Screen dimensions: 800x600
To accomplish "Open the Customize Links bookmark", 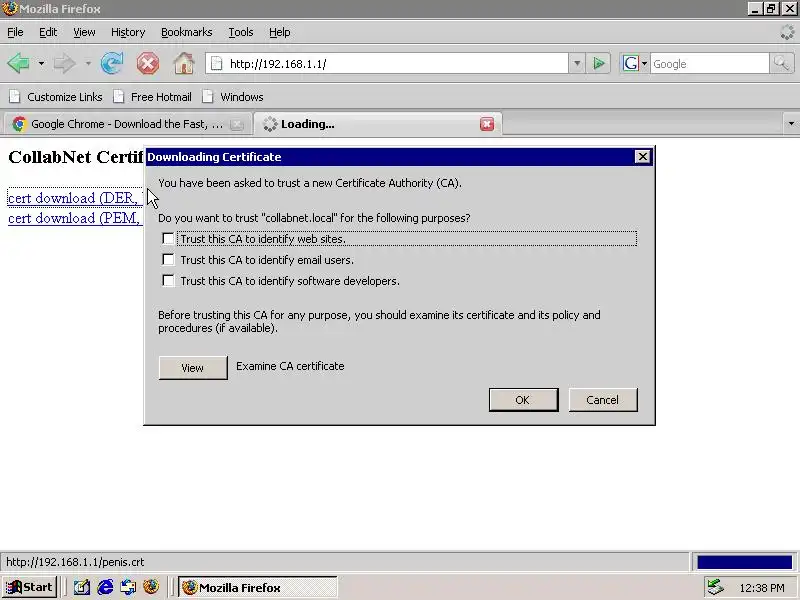I will click(x=56, y=97).
